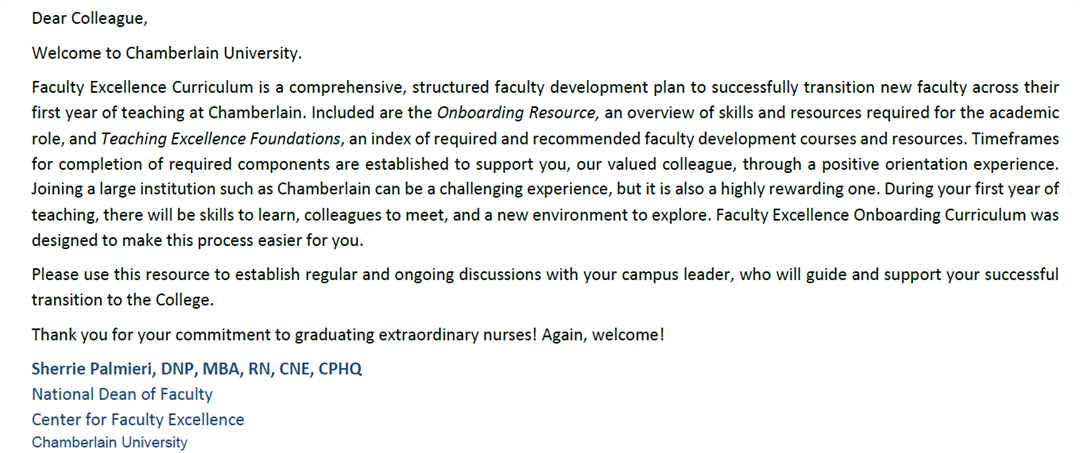The width and height of the screenshot is (1080, 453).
Task: Click 'National Dean of Faculty' title
Action: [122, 394]
